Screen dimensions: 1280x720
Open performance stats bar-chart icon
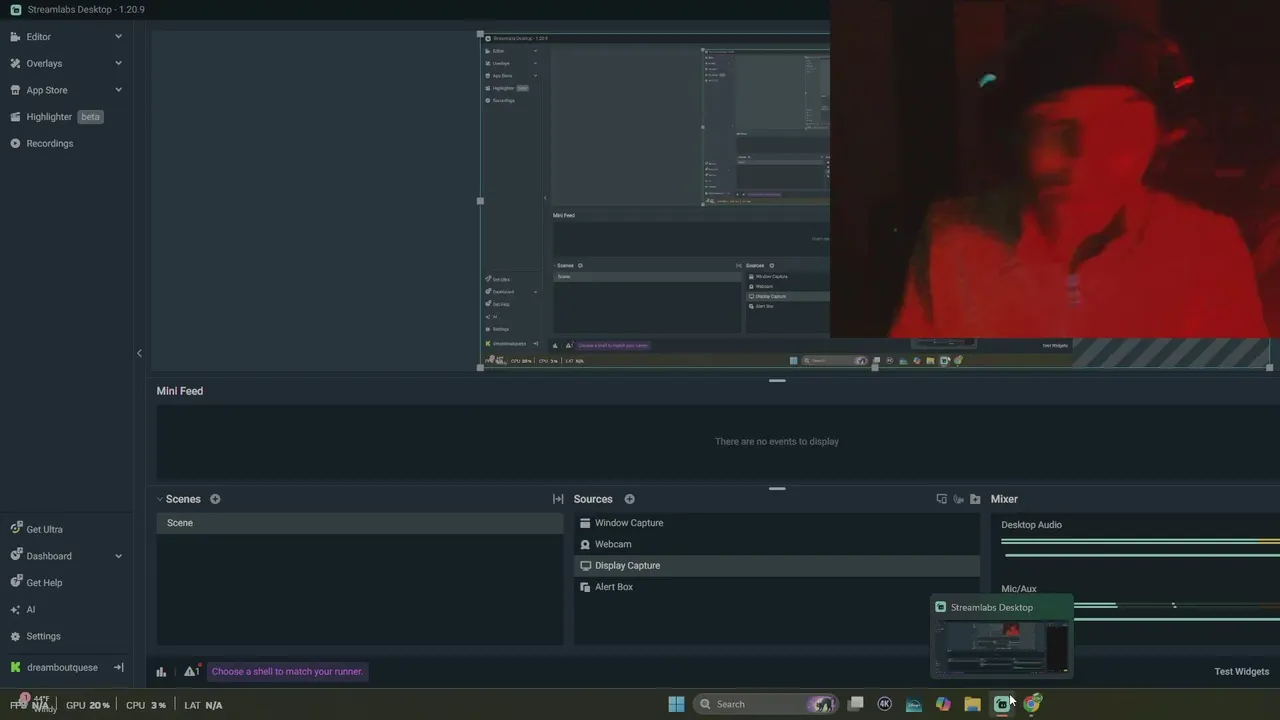pos(161,672)
